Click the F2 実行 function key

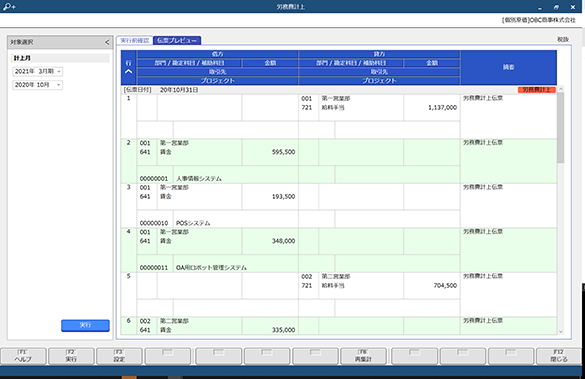tap(71, 356)
